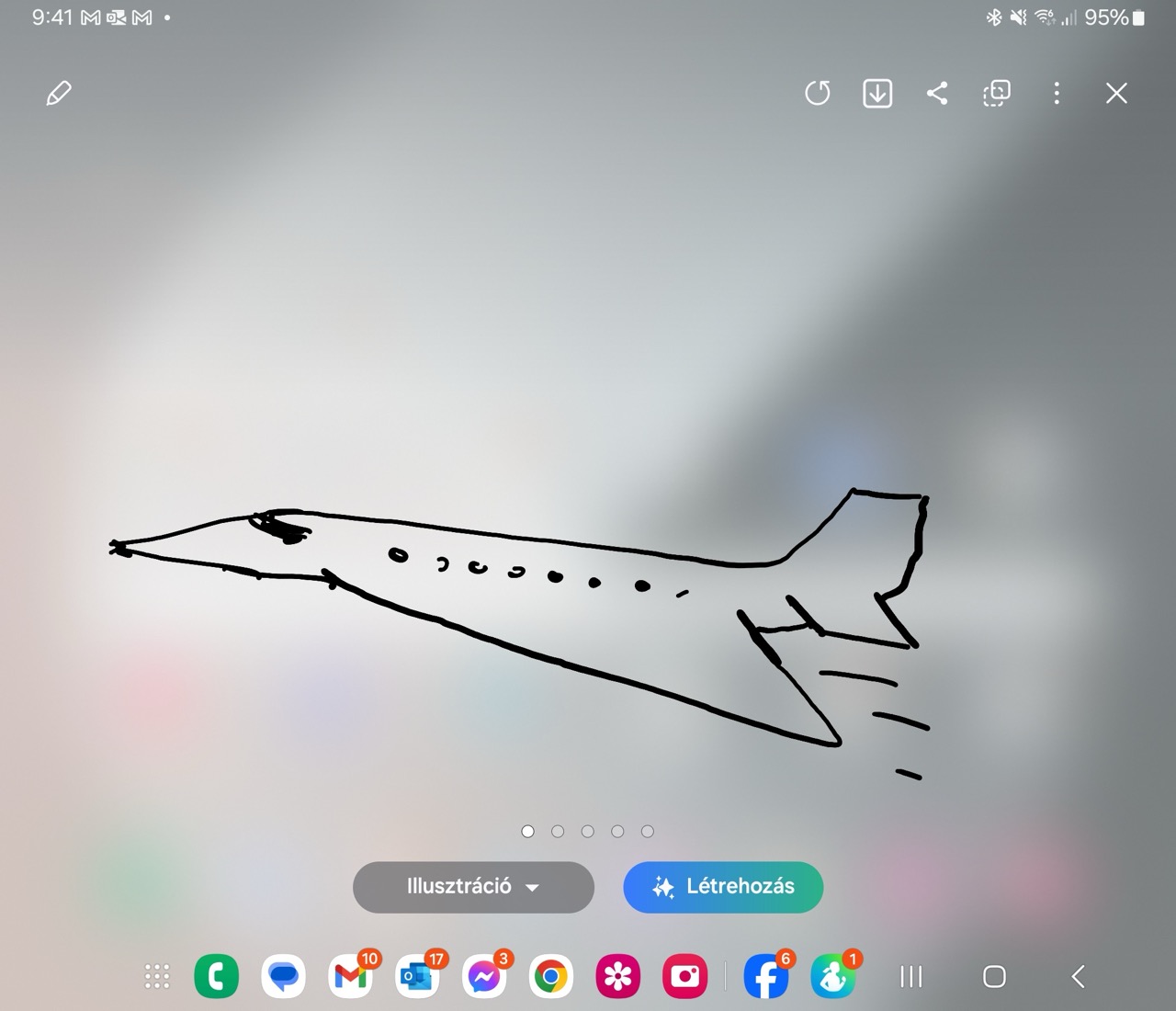Save the generated image
1176x1011 pixels.
pyautogui.click(x=877, y=93)
